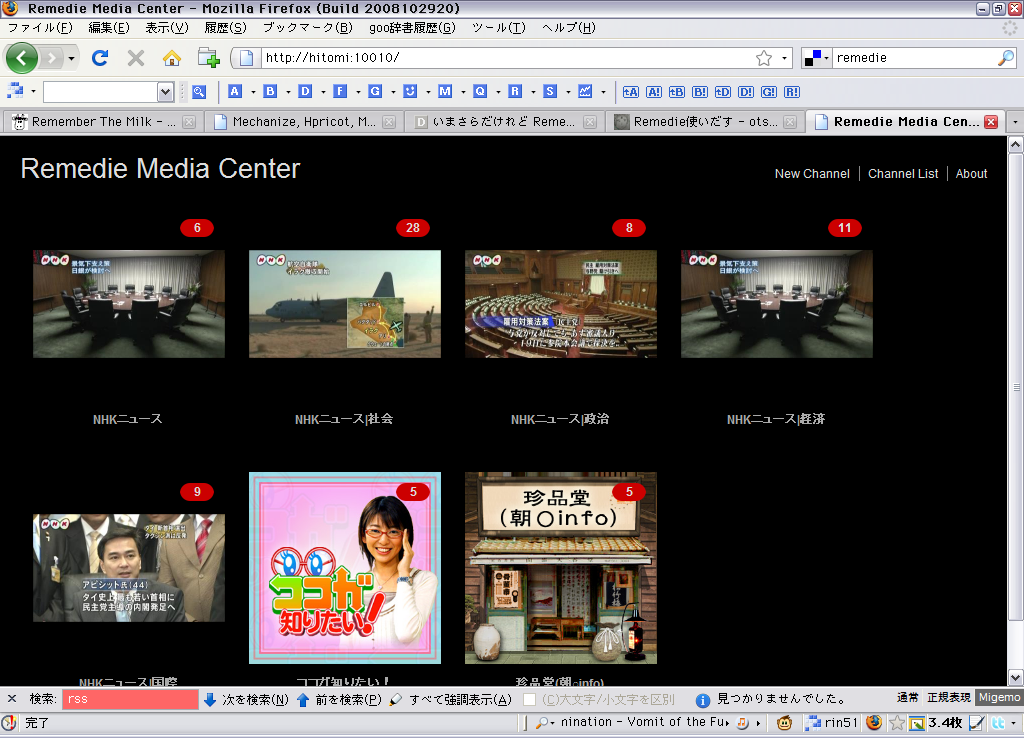
Task: Open the goo logo menu dropdown arrow
Action: click(x=33, y=92)
